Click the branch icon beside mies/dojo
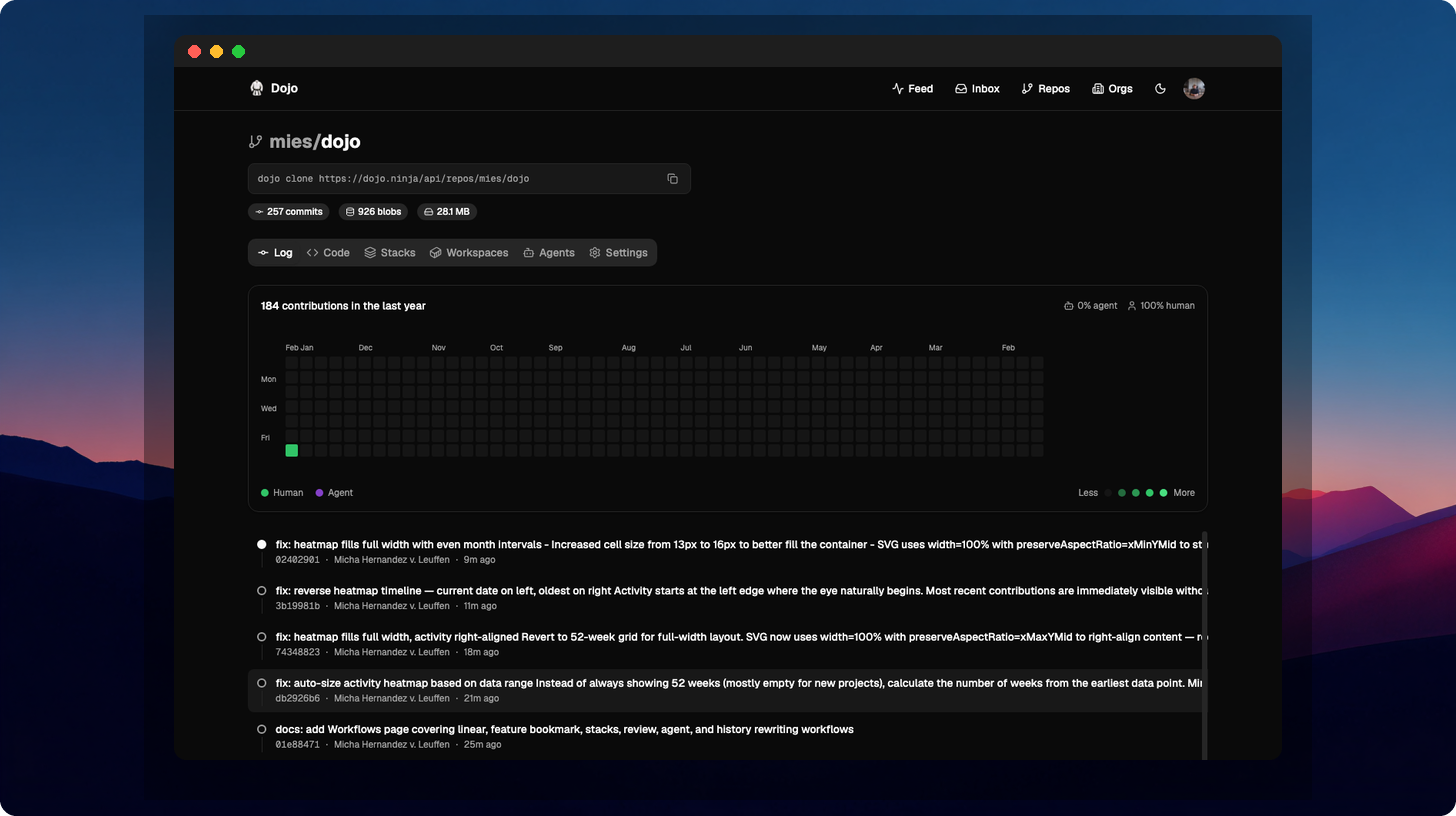 point(256,141)
